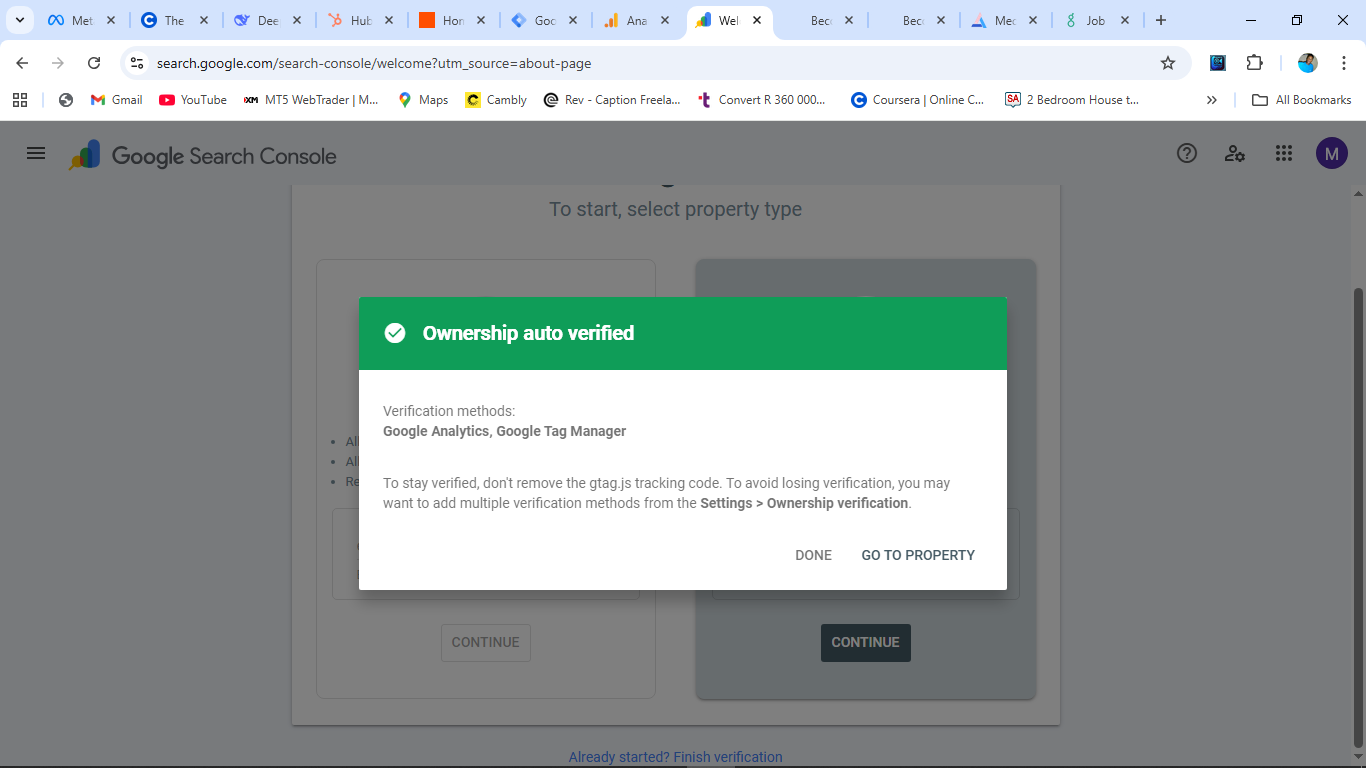Close the Job tab
The width and height of the screenshot is (1366, 768).
[1125, 20]
